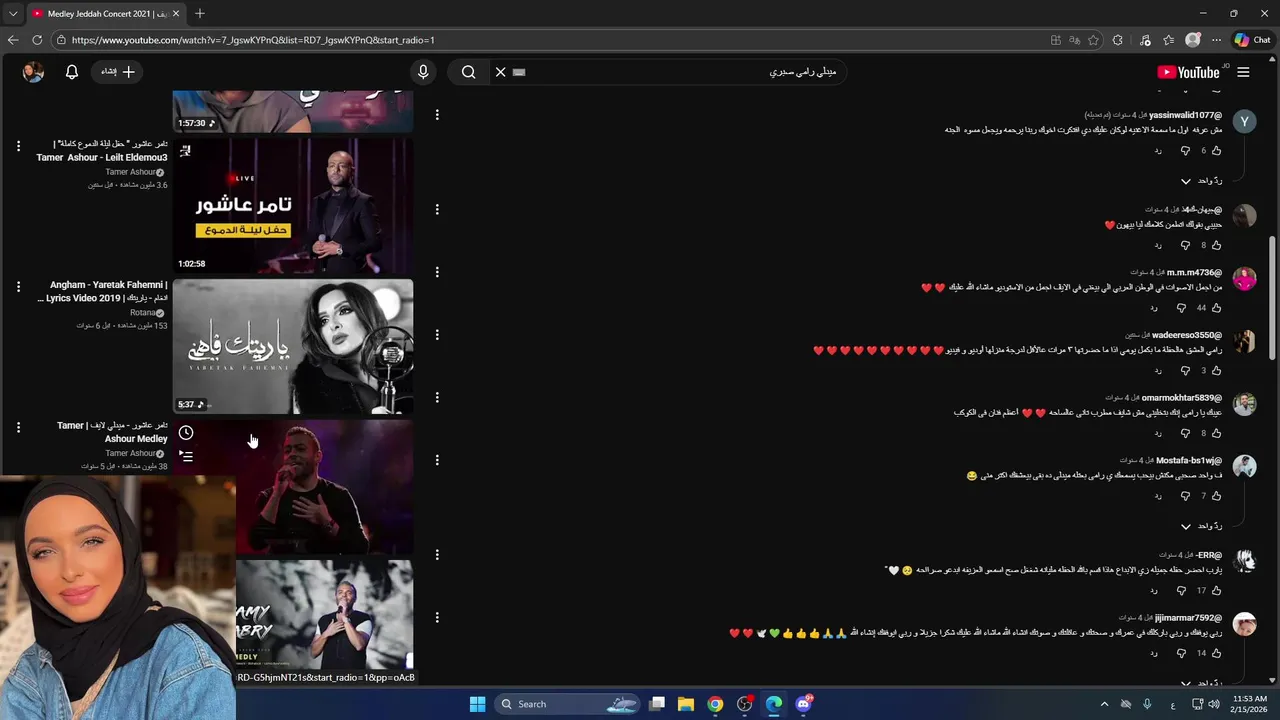This screenshot has height=720, width=1280.
Task: Open the options menu for m.m.m4736's comment
Action: tap(437, 272)
